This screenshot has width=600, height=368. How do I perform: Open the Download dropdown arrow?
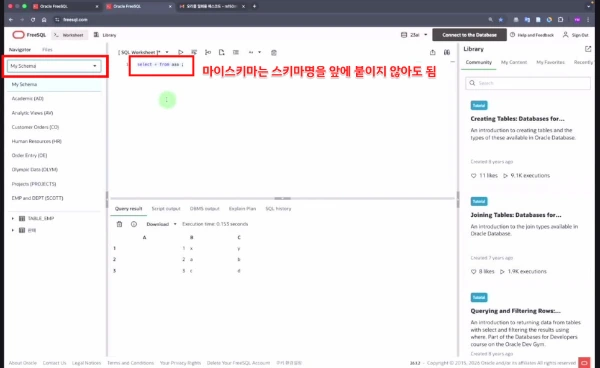[x=175, y=224]
